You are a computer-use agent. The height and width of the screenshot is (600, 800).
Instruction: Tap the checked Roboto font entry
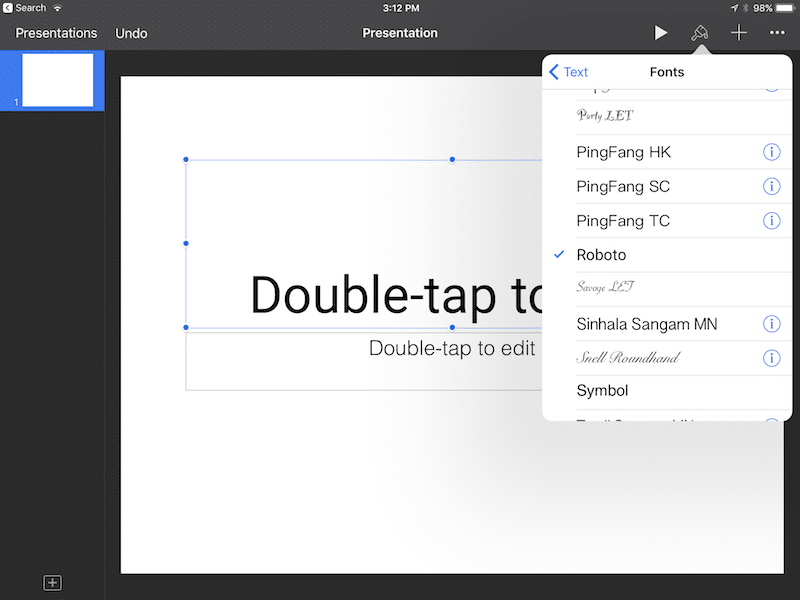click(x=640, y=255)
